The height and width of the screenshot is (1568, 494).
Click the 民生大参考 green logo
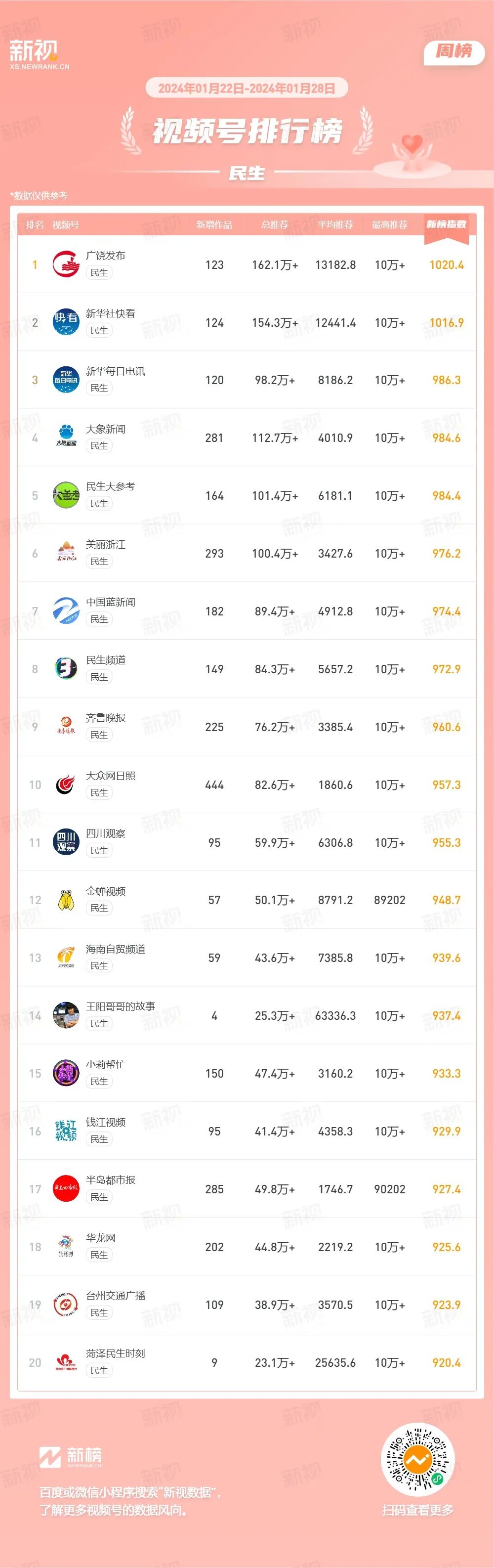pos(66,495)
